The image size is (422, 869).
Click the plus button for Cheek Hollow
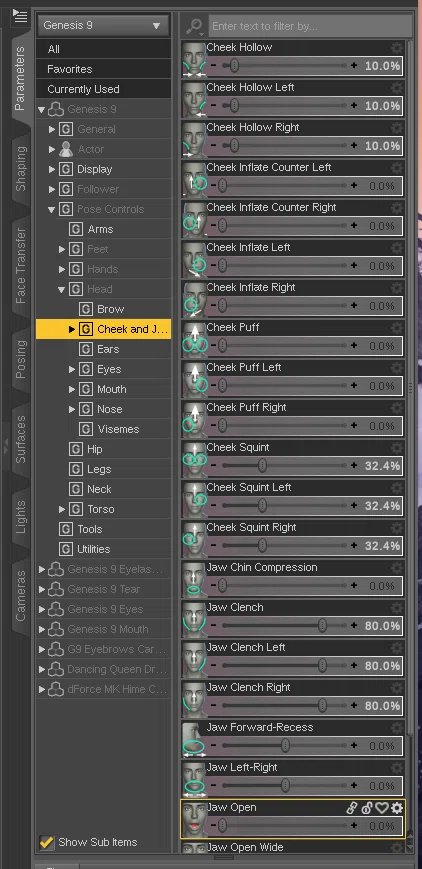[354, 66]
